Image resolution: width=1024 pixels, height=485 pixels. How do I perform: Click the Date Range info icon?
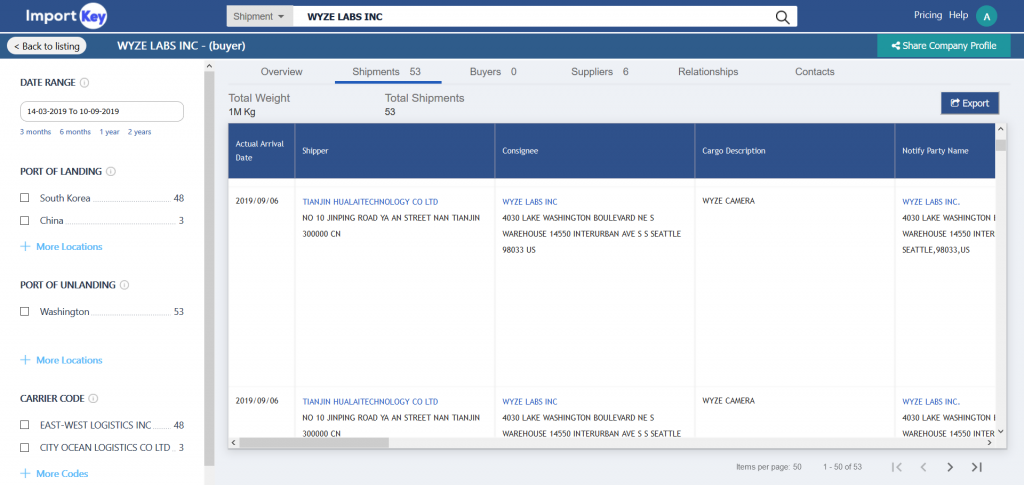tap(85, 83)
